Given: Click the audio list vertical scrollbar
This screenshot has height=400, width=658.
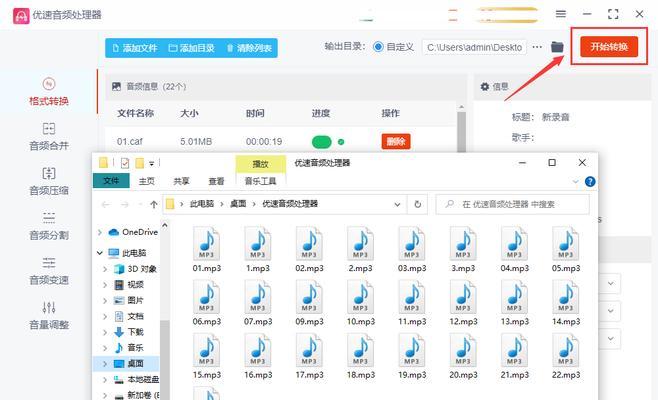Looking at the screenshot, I should (x=462, y=130).
